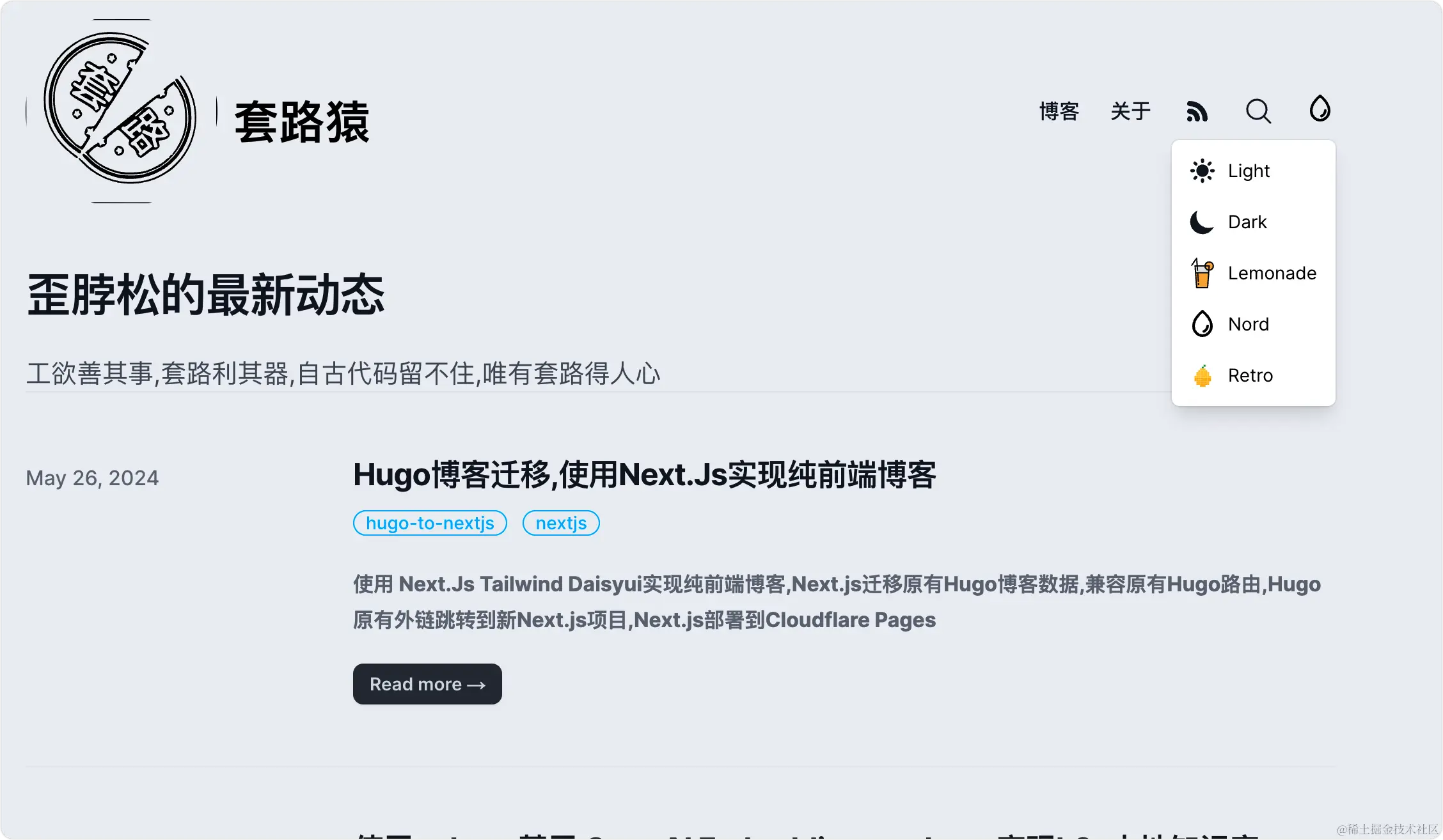Click the Retro lemon icon
The image size is (1443, 840).
tap(1202, 375)
